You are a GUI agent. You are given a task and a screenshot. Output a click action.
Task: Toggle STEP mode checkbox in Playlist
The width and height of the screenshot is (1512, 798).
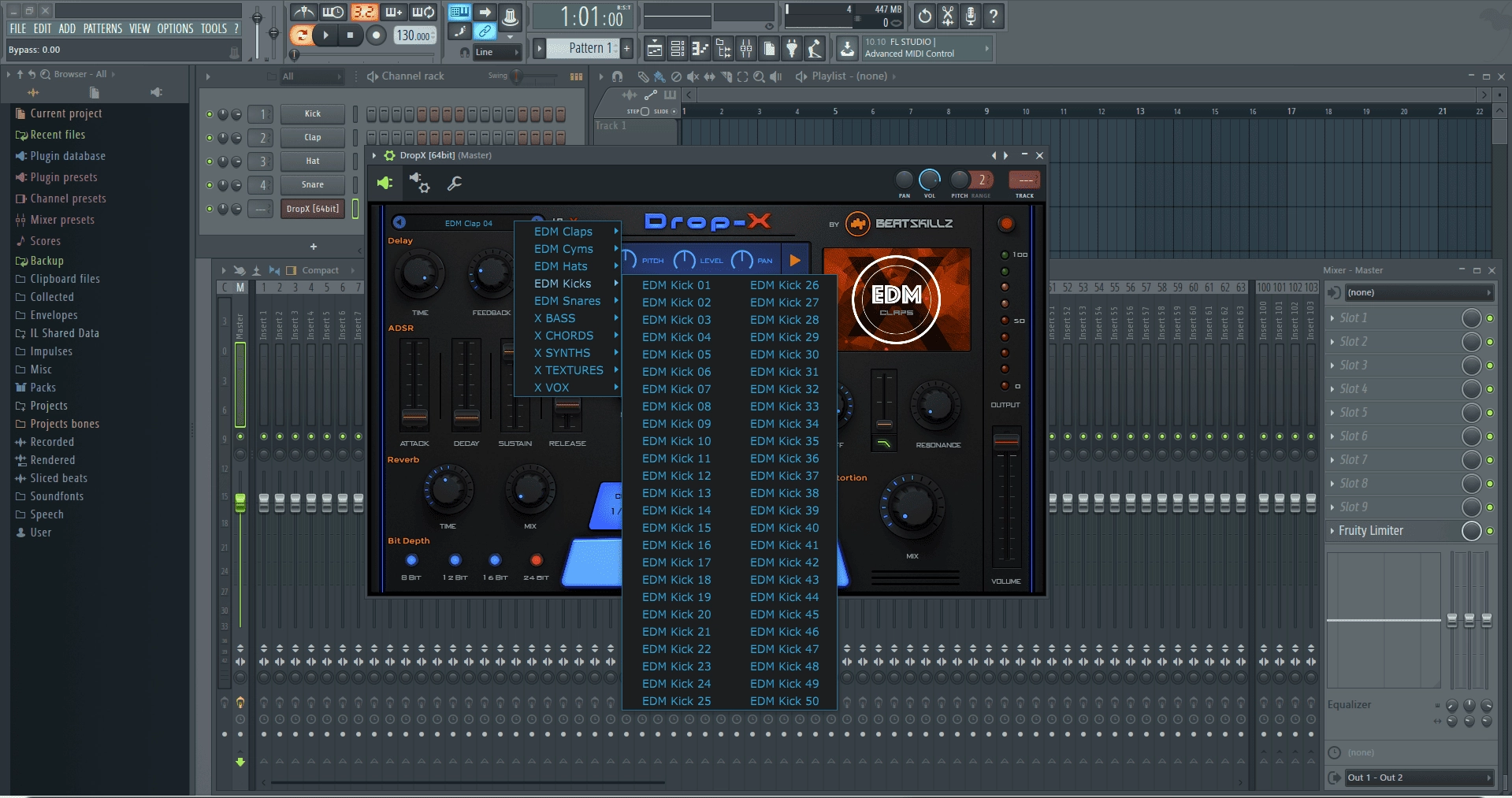(645, 111)
